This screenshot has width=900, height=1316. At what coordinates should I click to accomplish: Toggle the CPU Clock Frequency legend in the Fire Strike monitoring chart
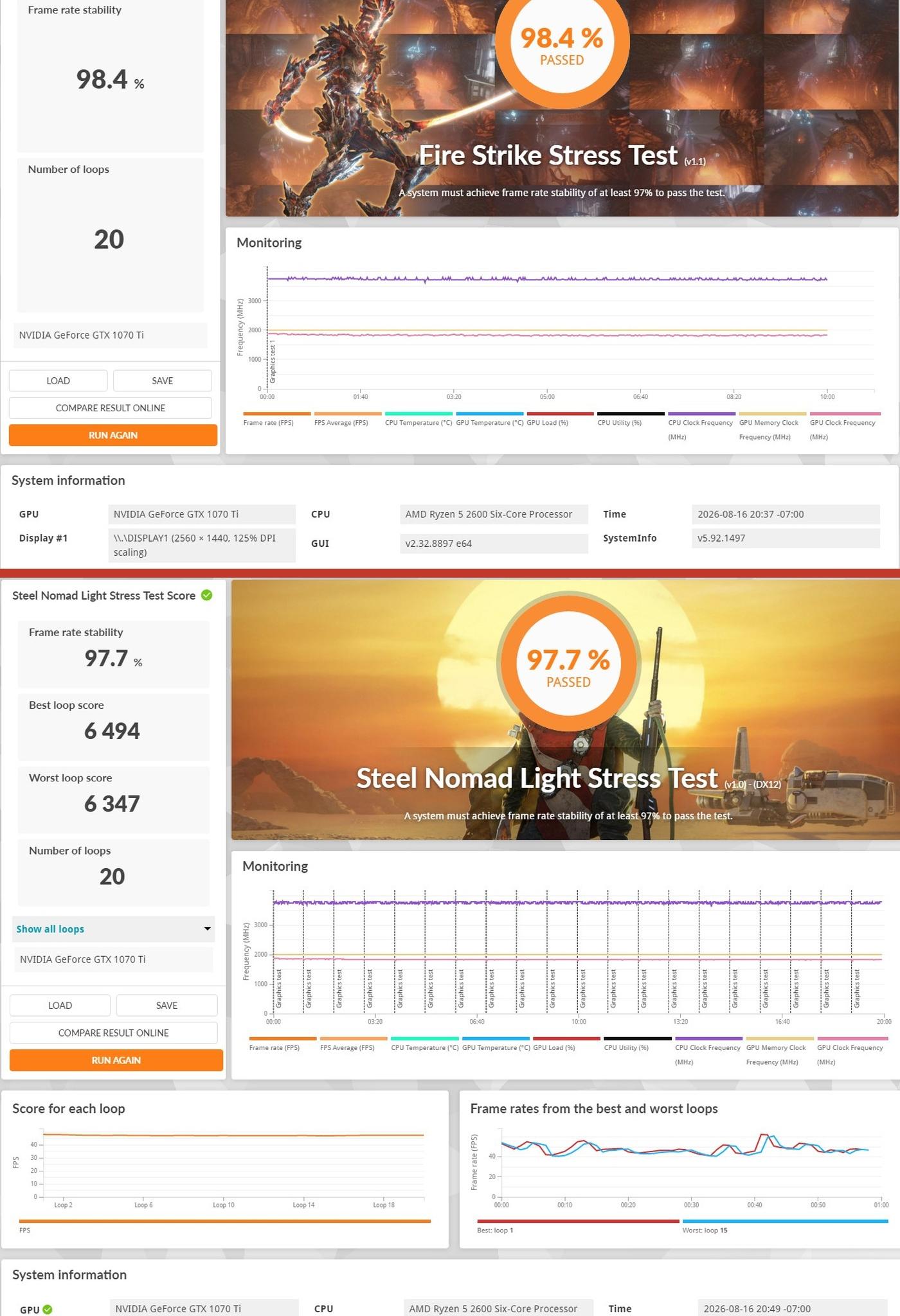tap(701, 425)
